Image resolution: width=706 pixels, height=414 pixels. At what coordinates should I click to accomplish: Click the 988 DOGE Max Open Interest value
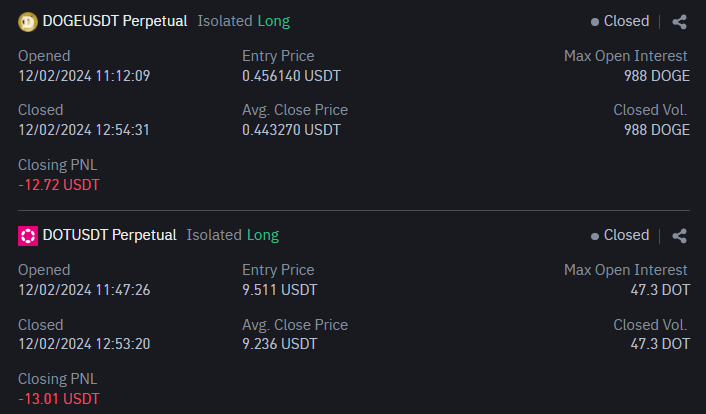point(657,76)
